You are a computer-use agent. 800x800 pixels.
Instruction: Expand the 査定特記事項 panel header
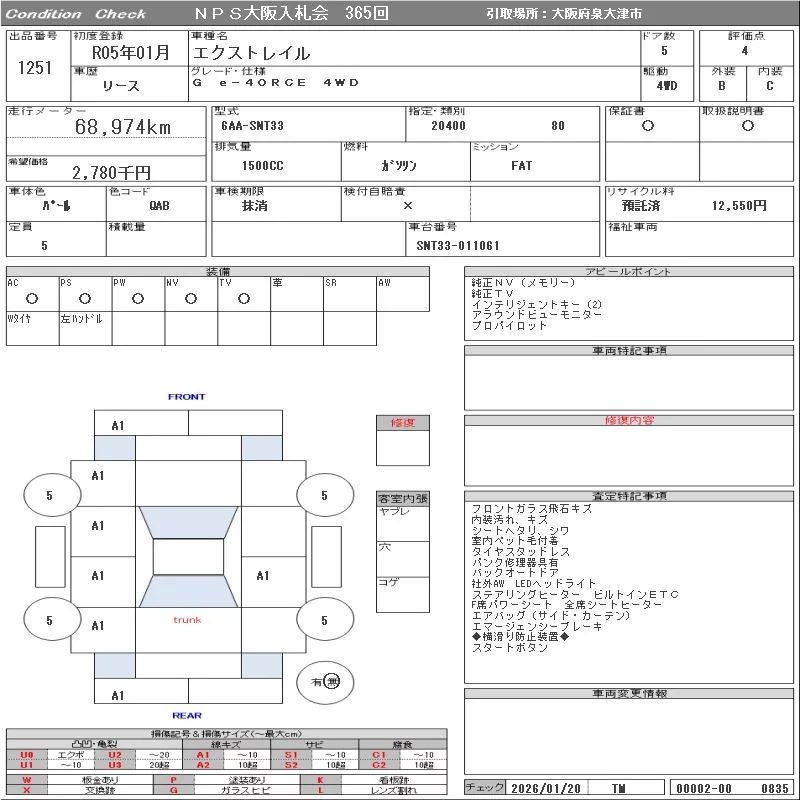coord(629,496)
